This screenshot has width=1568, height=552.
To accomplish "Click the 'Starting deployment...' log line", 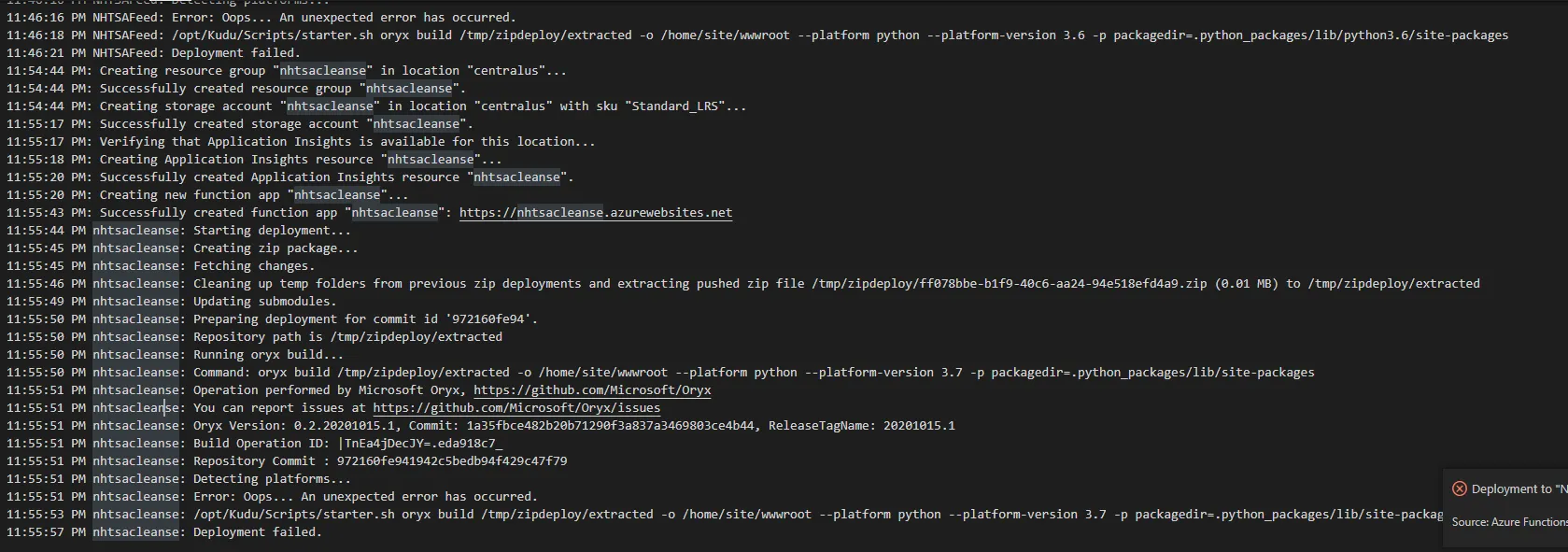I will click(272, 231).
